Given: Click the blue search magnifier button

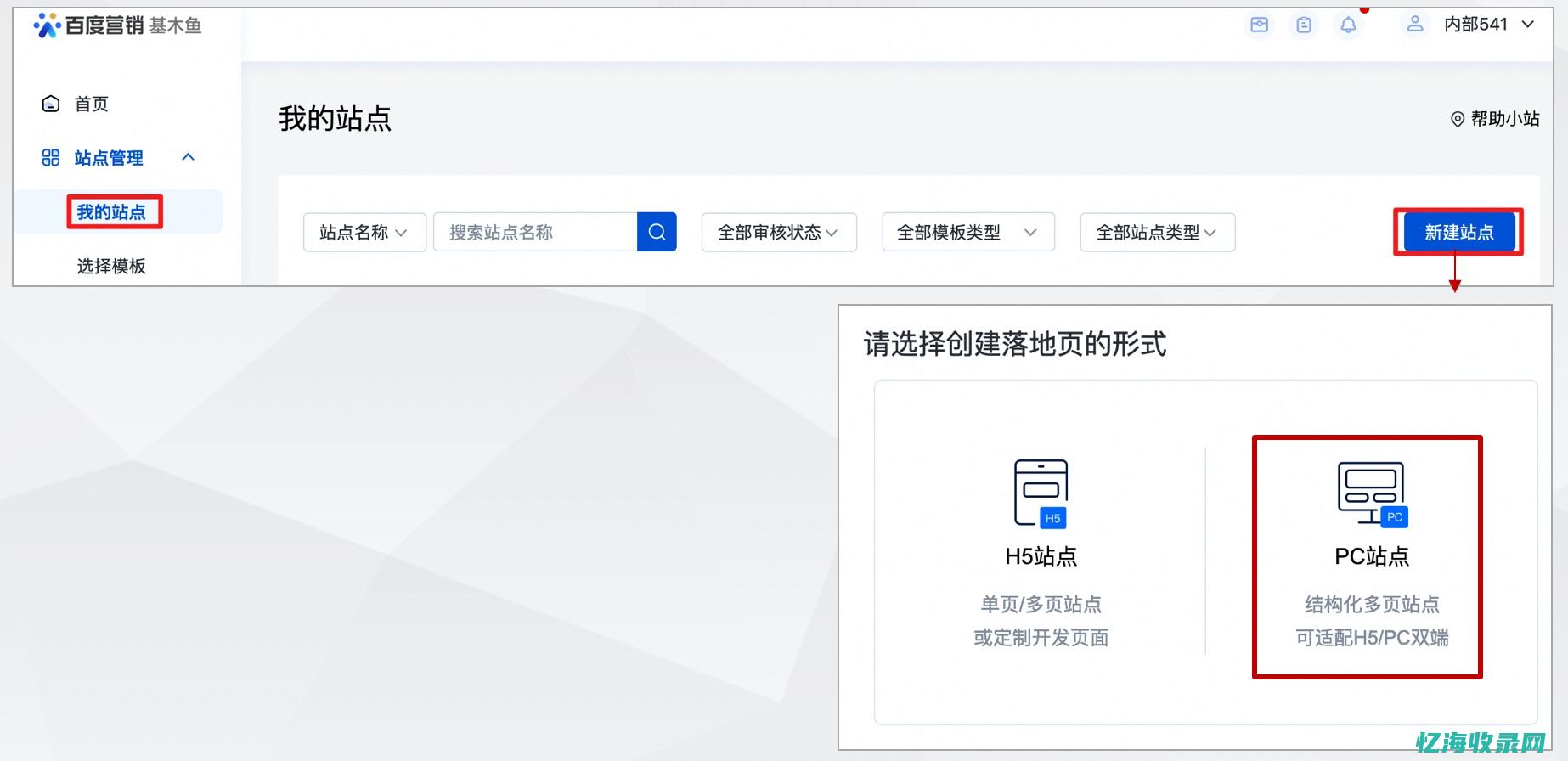Looking at the screenshot, I should point(657,232).
